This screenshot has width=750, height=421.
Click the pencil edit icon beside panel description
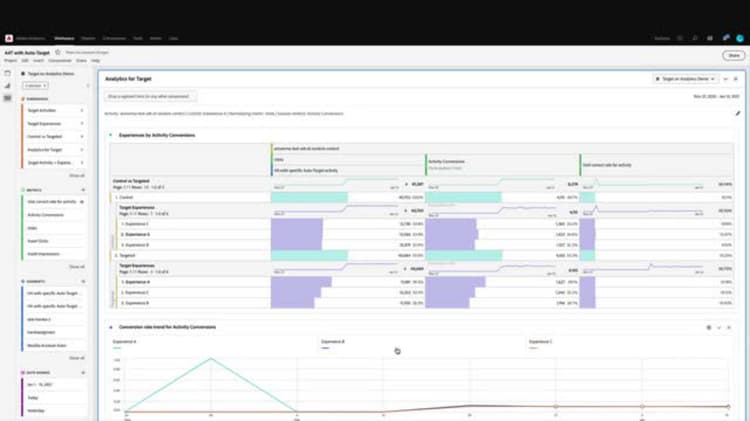[x=737, y=113]
